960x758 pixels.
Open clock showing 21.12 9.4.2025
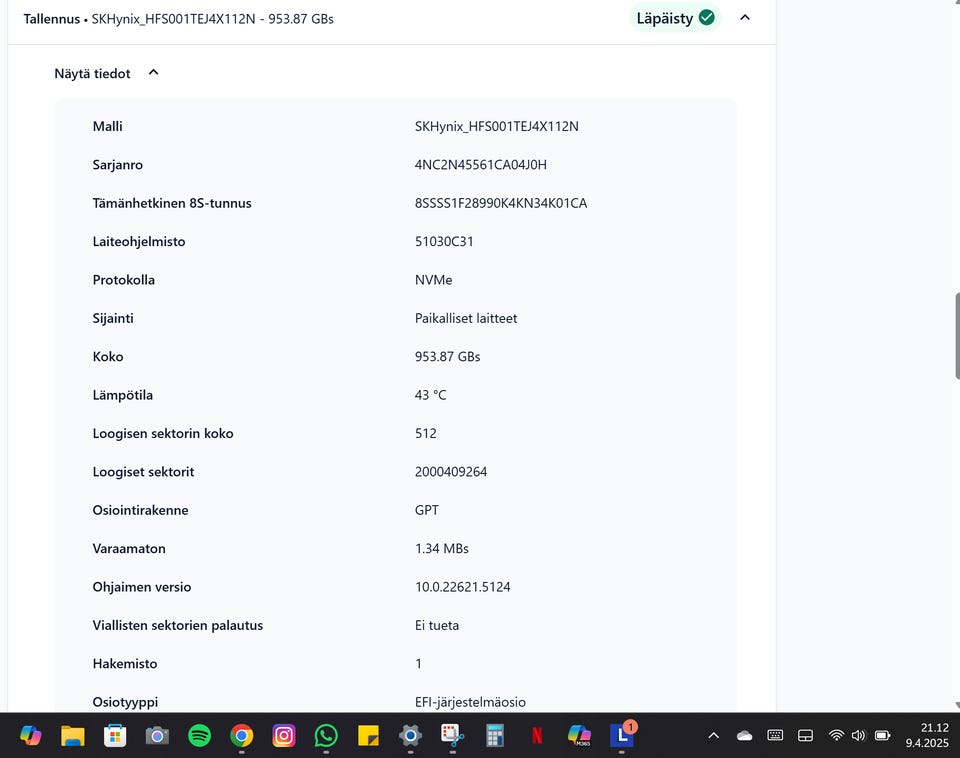click(927, 735)
